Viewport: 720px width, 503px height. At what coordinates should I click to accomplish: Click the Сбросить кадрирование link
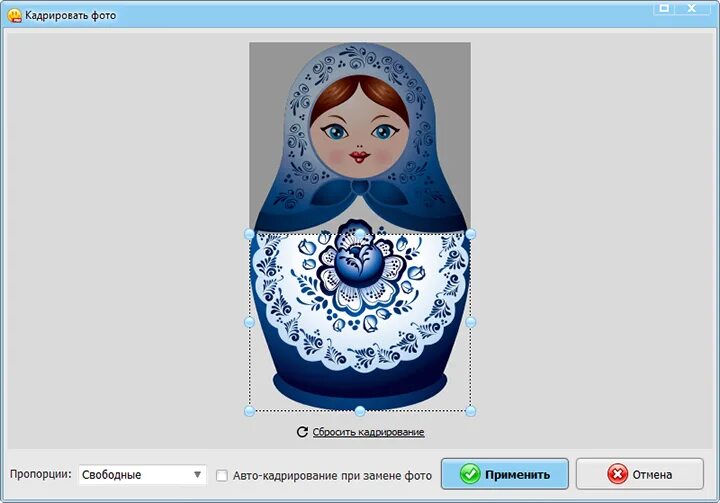368,432
